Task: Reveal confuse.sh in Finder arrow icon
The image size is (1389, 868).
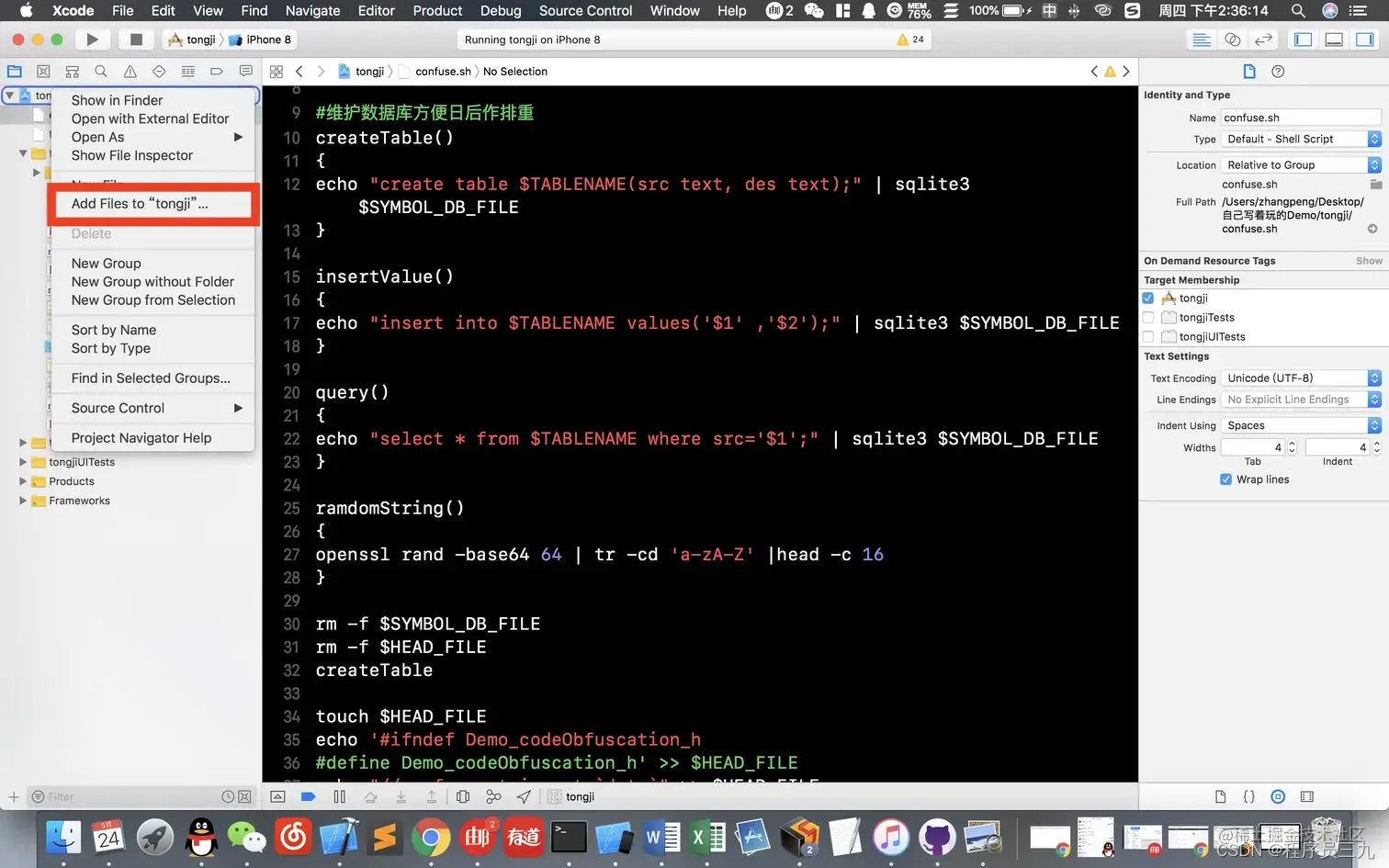Action: (1372, 229)
